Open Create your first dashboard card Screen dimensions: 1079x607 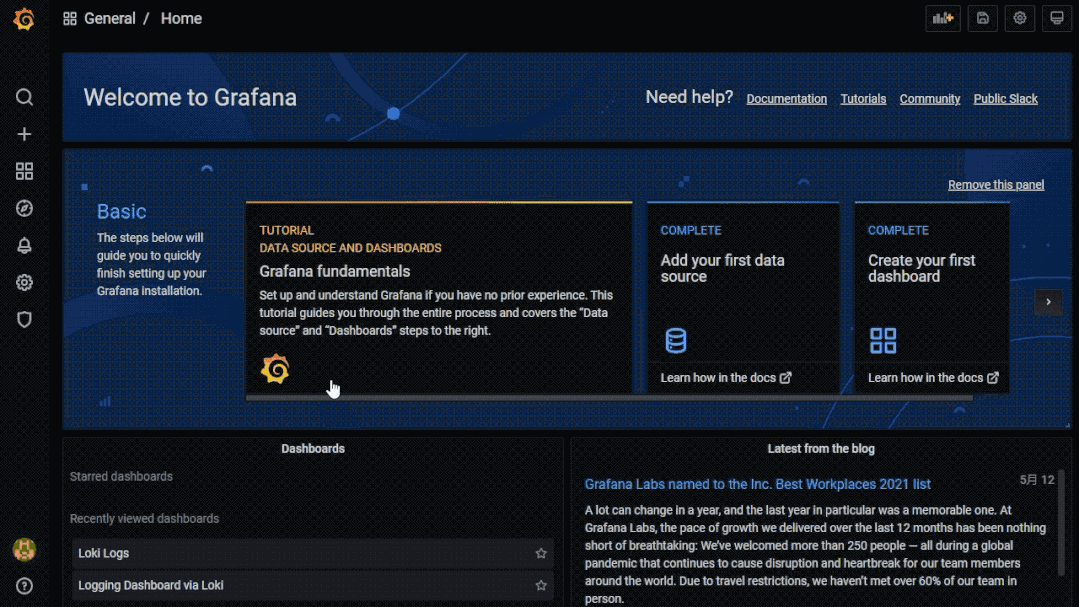[x=932, y=297]
